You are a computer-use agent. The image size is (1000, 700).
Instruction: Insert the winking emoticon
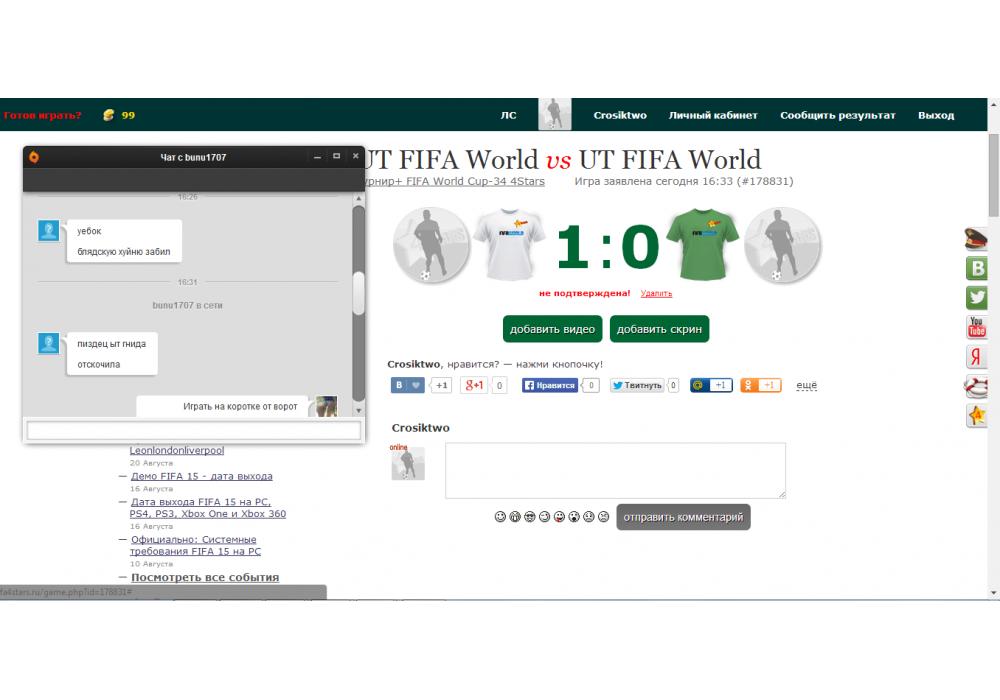click(545, 516)
